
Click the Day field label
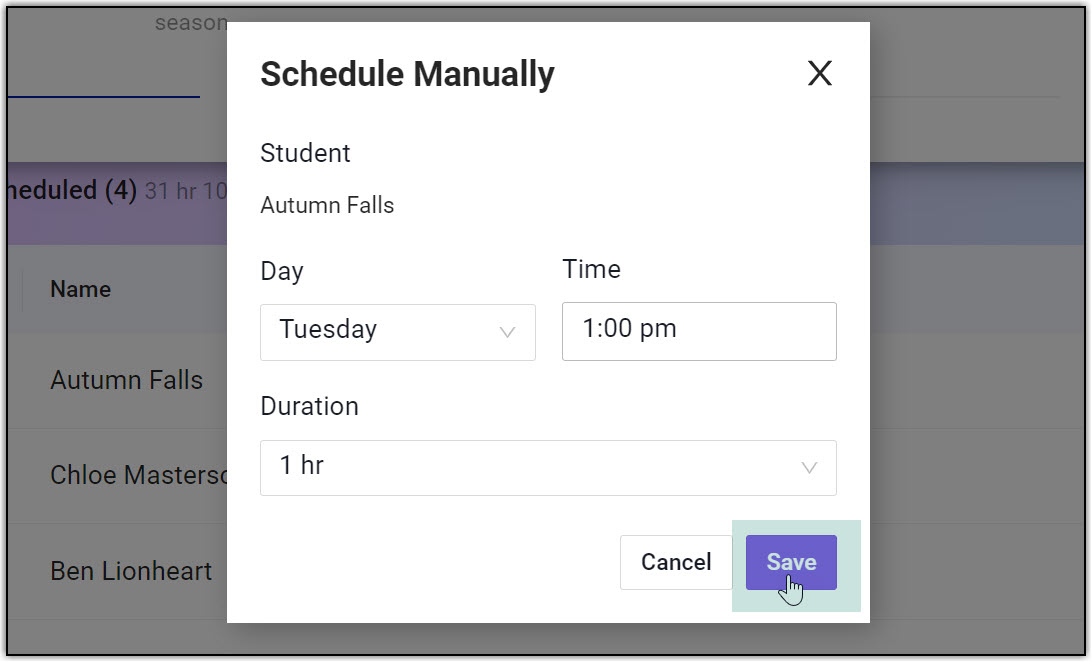coord(281,271)
